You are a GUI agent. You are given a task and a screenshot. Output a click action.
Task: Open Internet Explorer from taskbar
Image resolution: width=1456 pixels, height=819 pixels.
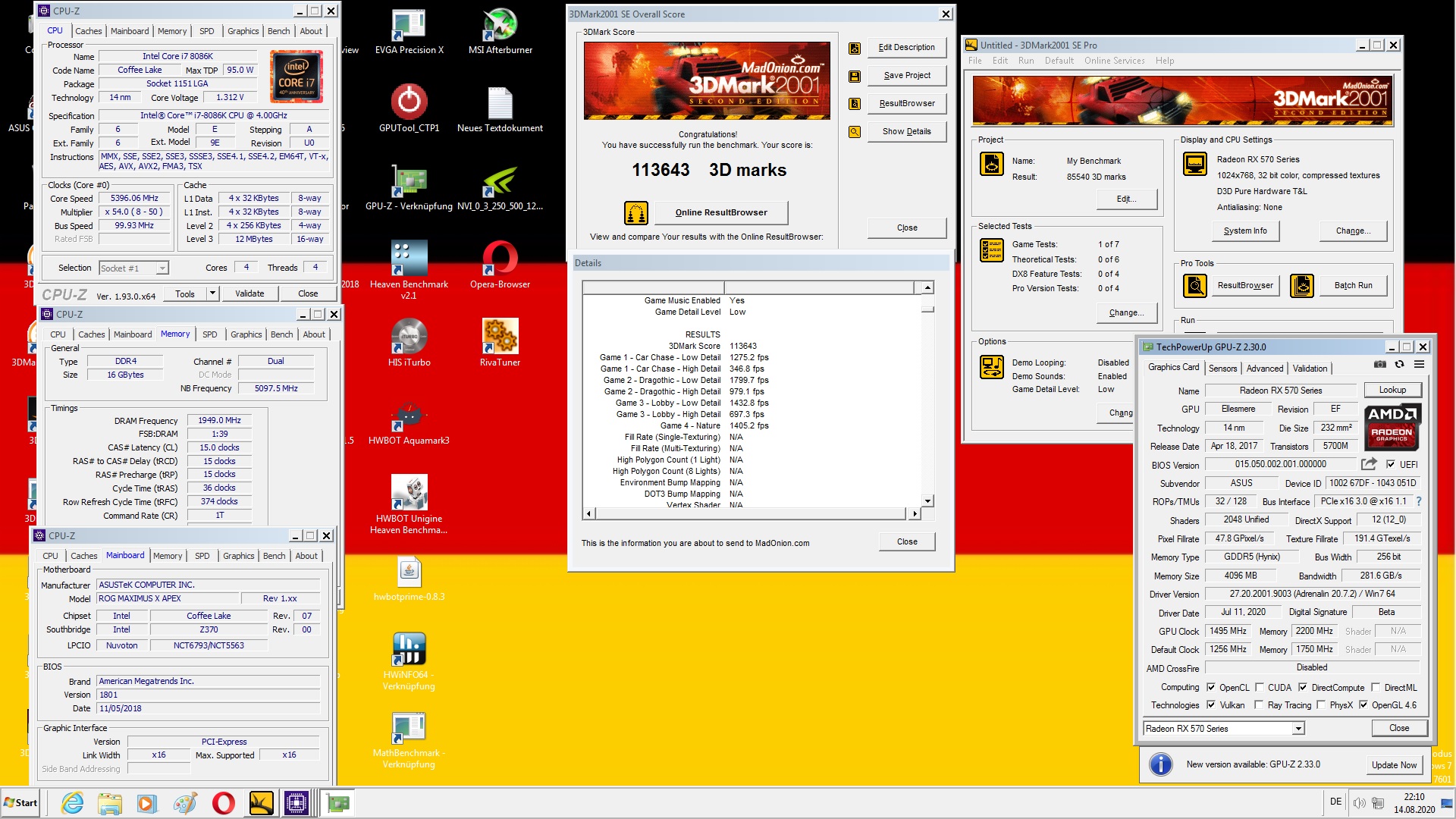(x=73, y=803)
